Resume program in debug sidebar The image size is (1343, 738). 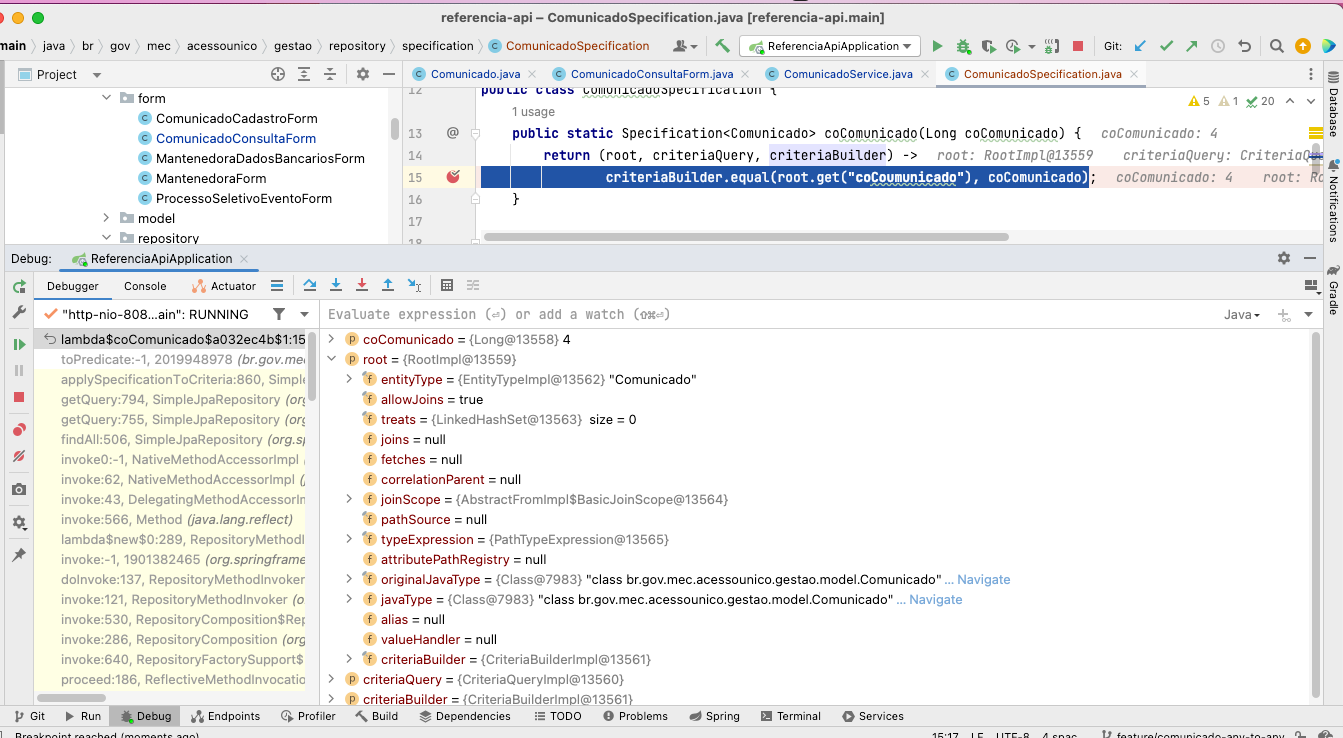point(19,344)
